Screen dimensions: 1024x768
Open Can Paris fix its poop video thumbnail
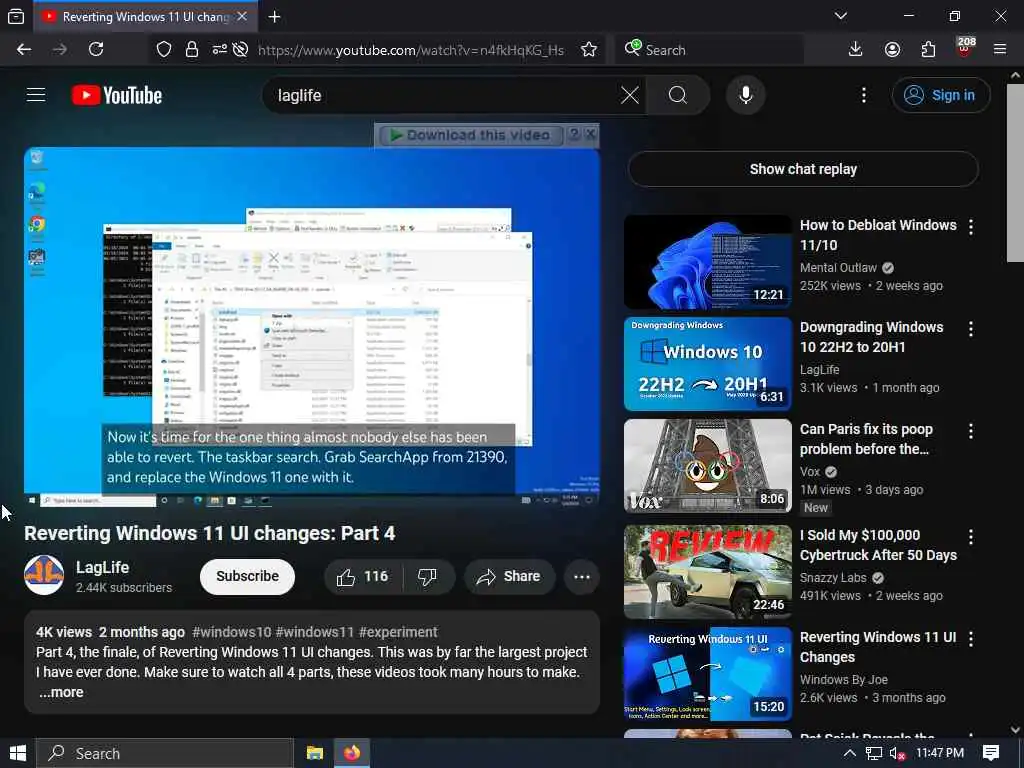(707, 466)
